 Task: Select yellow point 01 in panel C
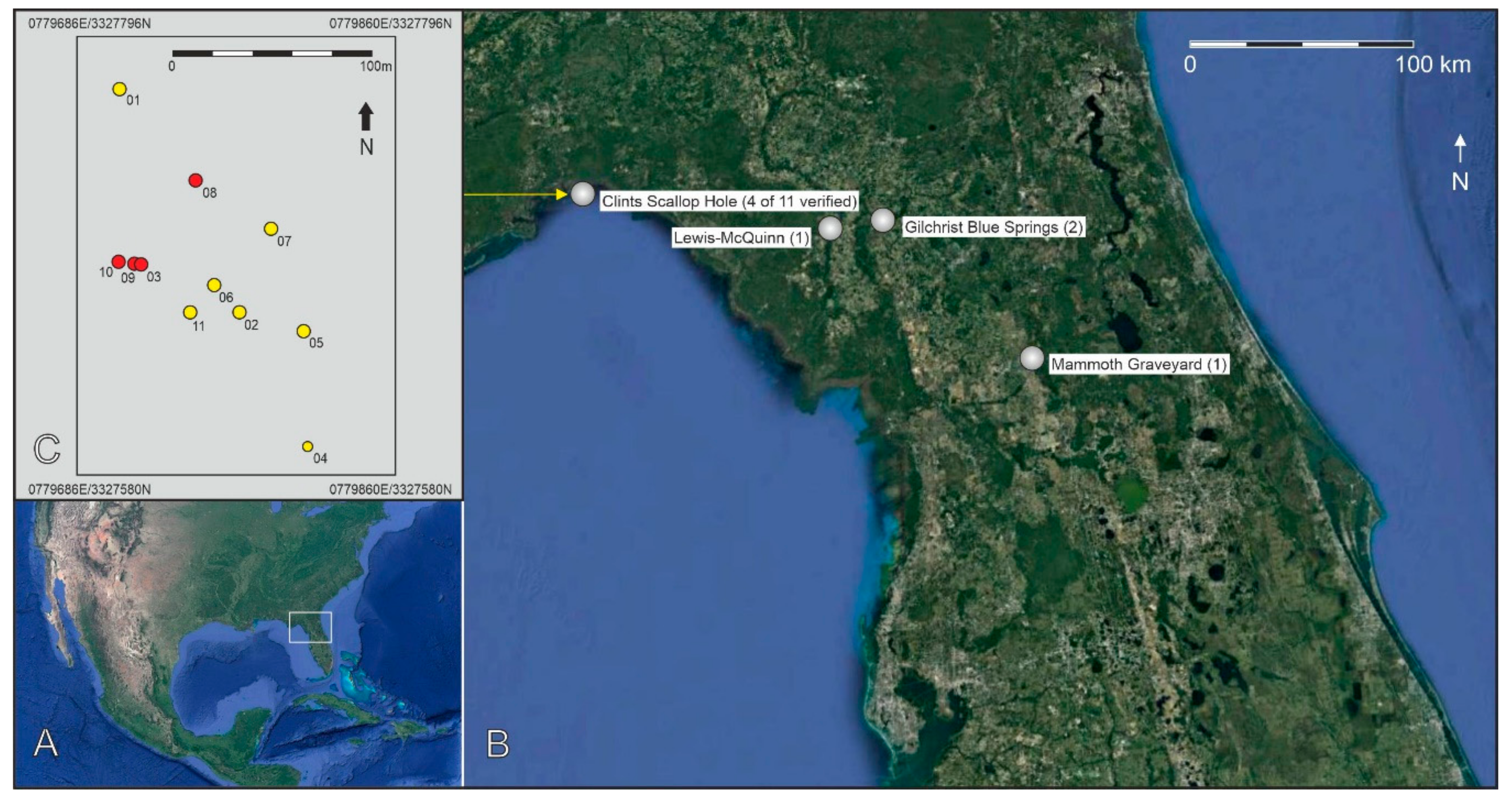pos(120,89)
